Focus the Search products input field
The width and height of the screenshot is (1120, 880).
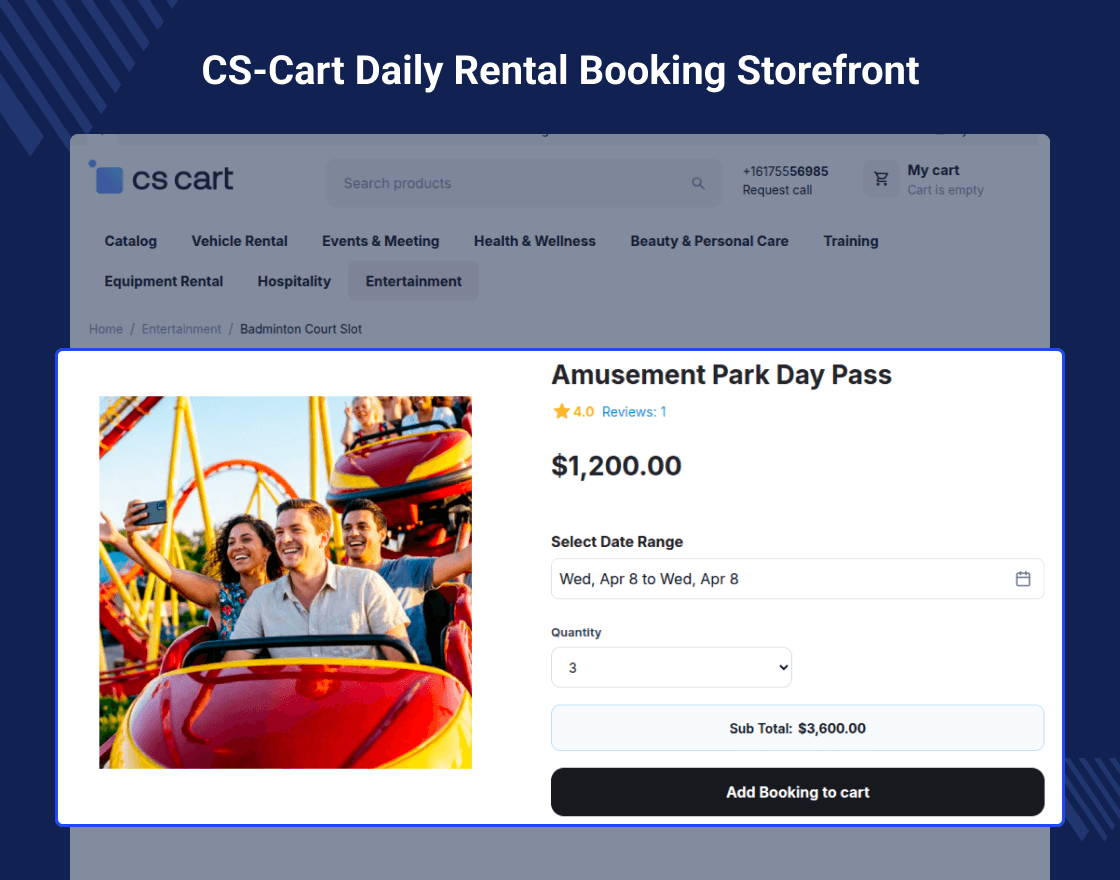510,183
